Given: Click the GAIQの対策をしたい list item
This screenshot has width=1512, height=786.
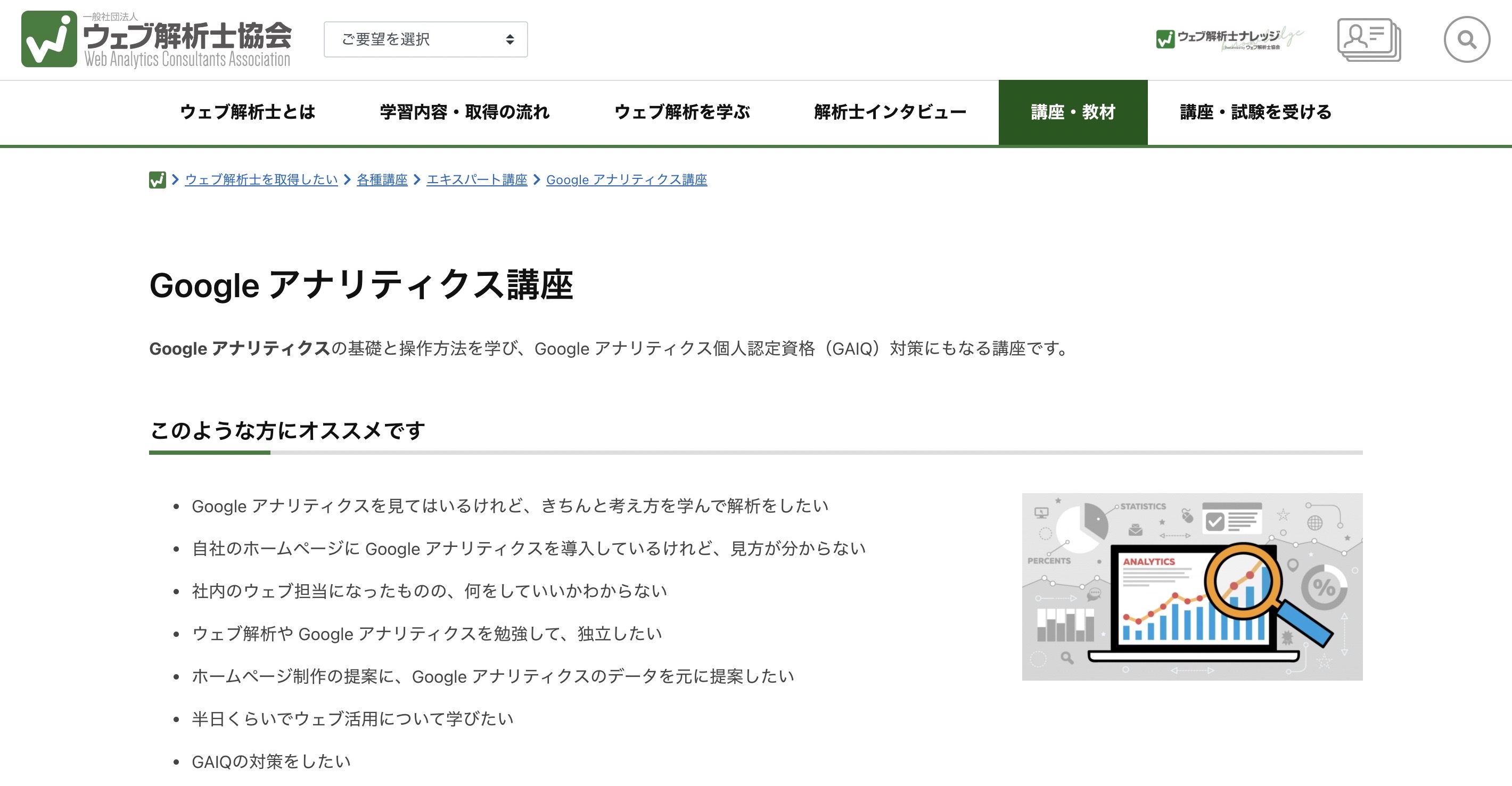Looking at the screenshot, I should coord(271,762).
